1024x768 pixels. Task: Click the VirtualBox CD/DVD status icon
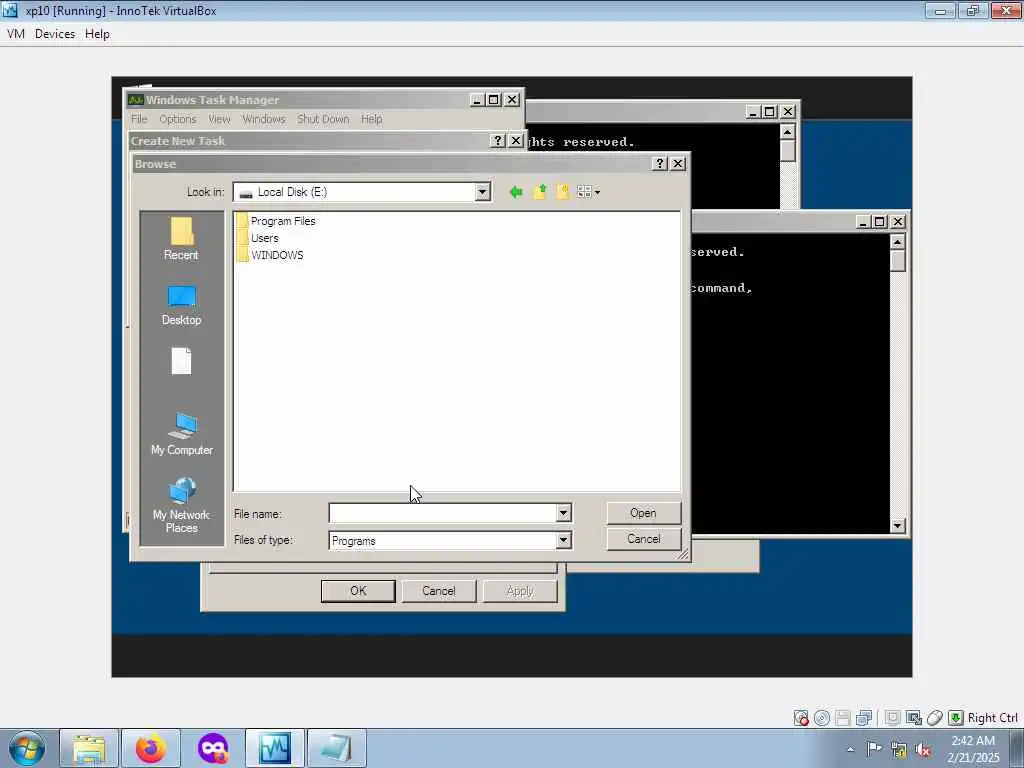pos(822,718)
